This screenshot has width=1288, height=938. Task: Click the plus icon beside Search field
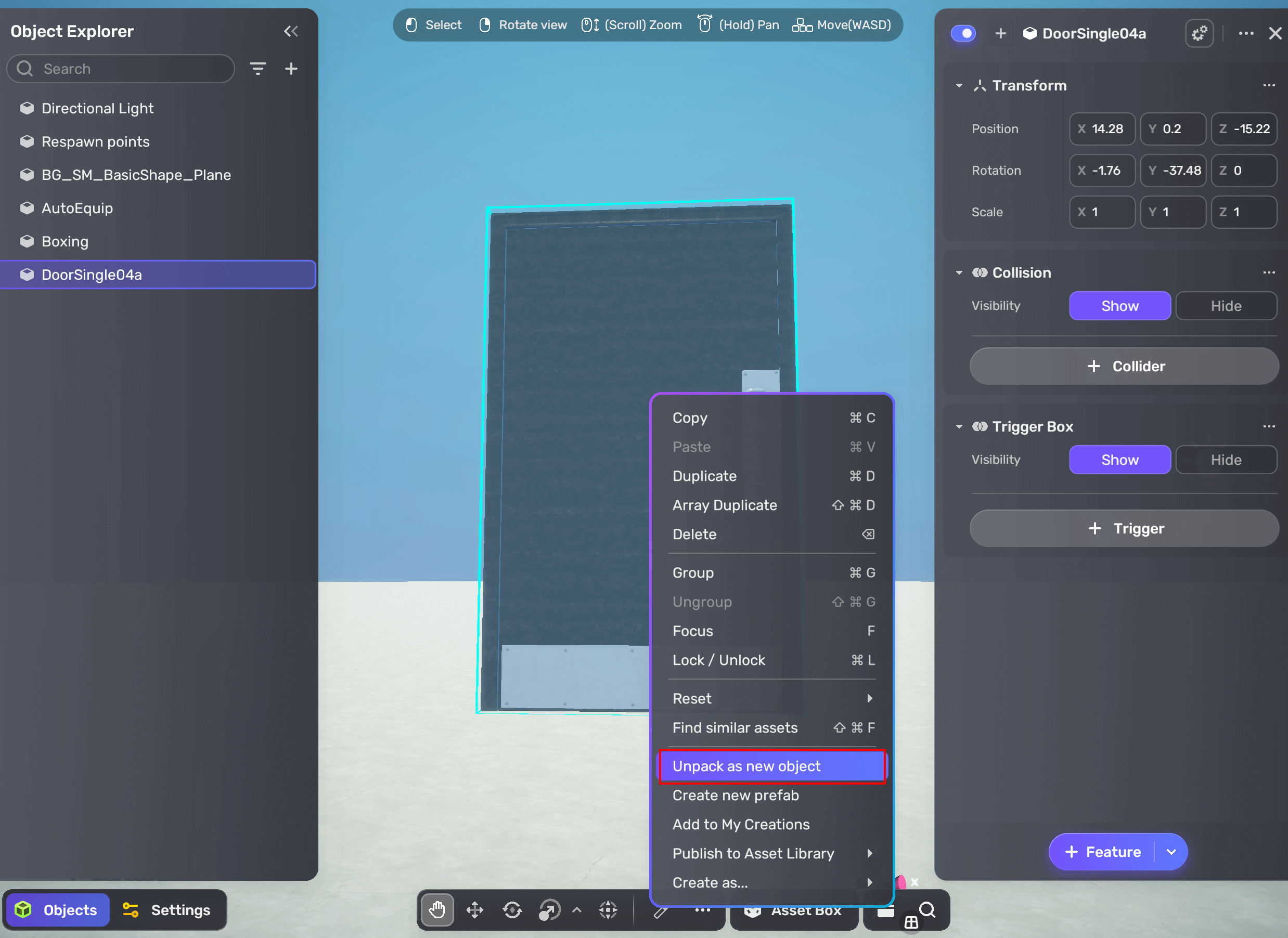[291, 69]
